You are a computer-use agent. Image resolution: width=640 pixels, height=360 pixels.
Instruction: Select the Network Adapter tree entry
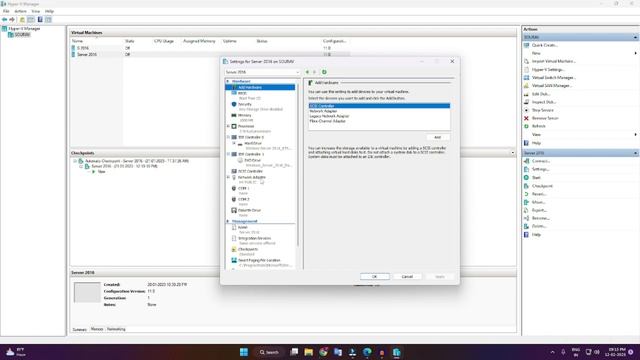point(251,178)
